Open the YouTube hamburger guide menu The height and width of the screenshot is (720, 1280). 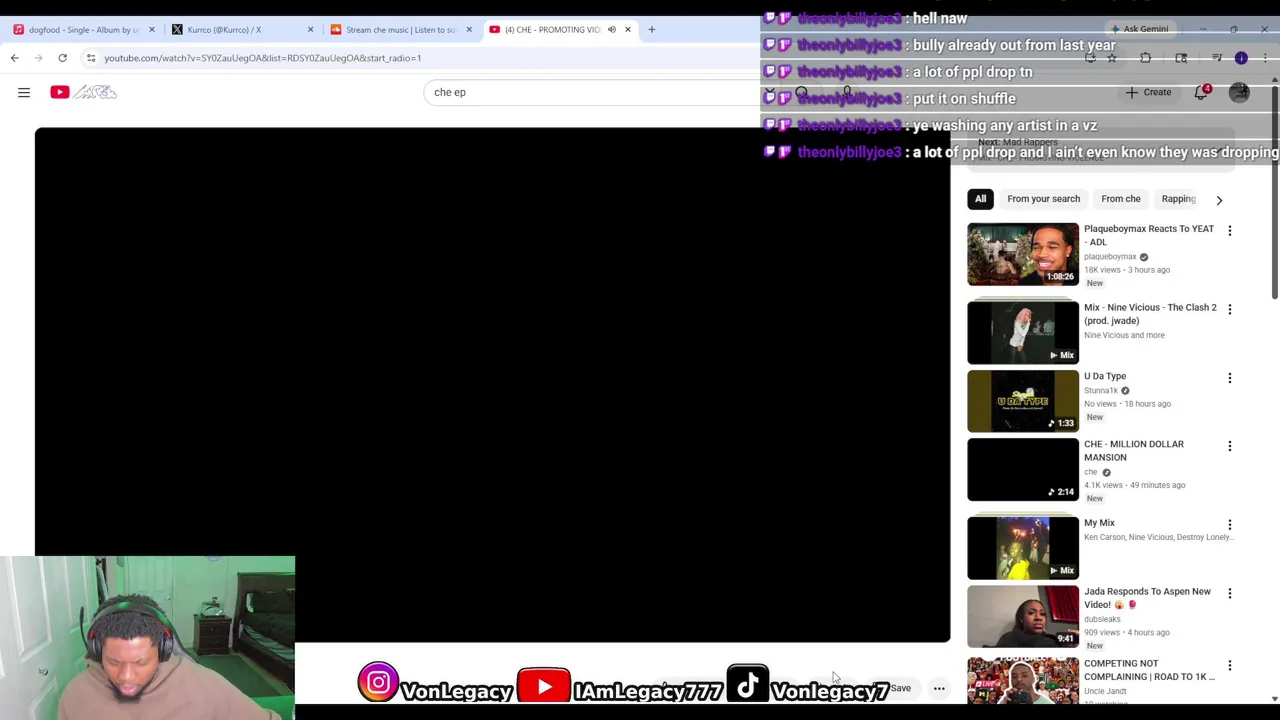(24, 92)
